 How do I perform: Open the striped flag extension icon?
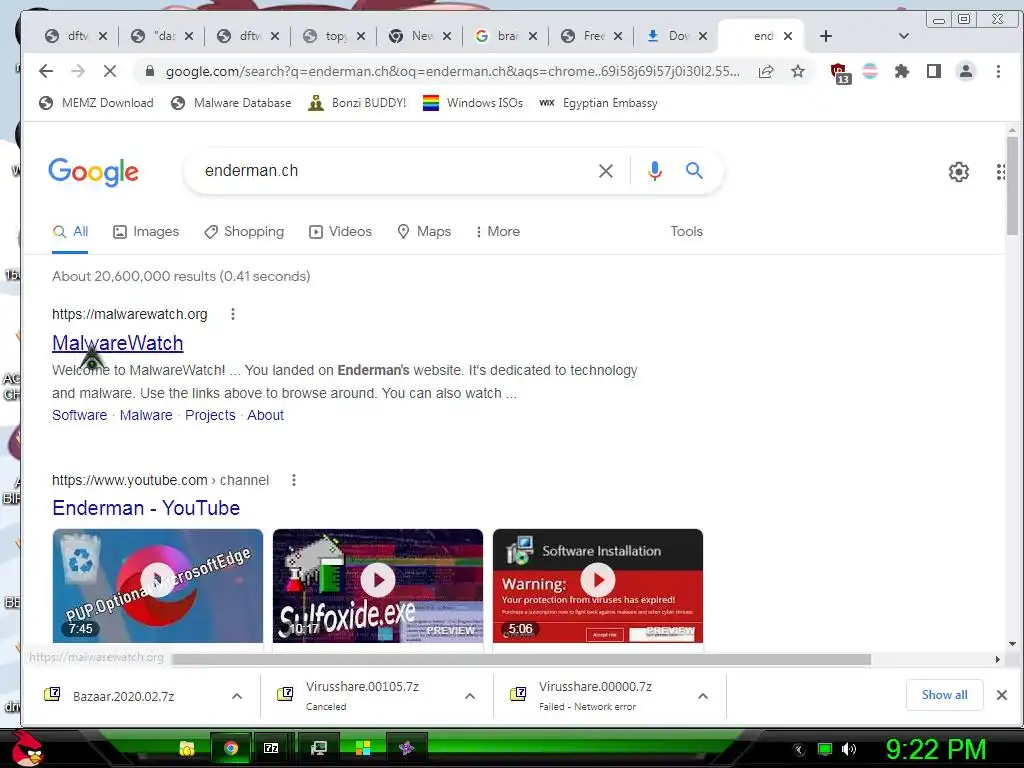pyautogui.click(x=870, y=71)
